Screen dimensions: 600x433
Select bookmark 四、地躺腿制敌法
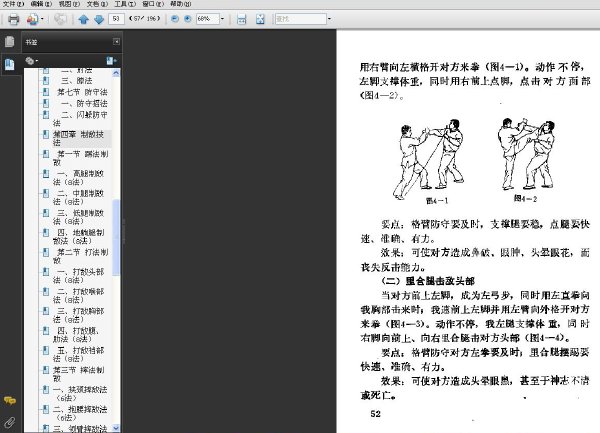point(78,236)
